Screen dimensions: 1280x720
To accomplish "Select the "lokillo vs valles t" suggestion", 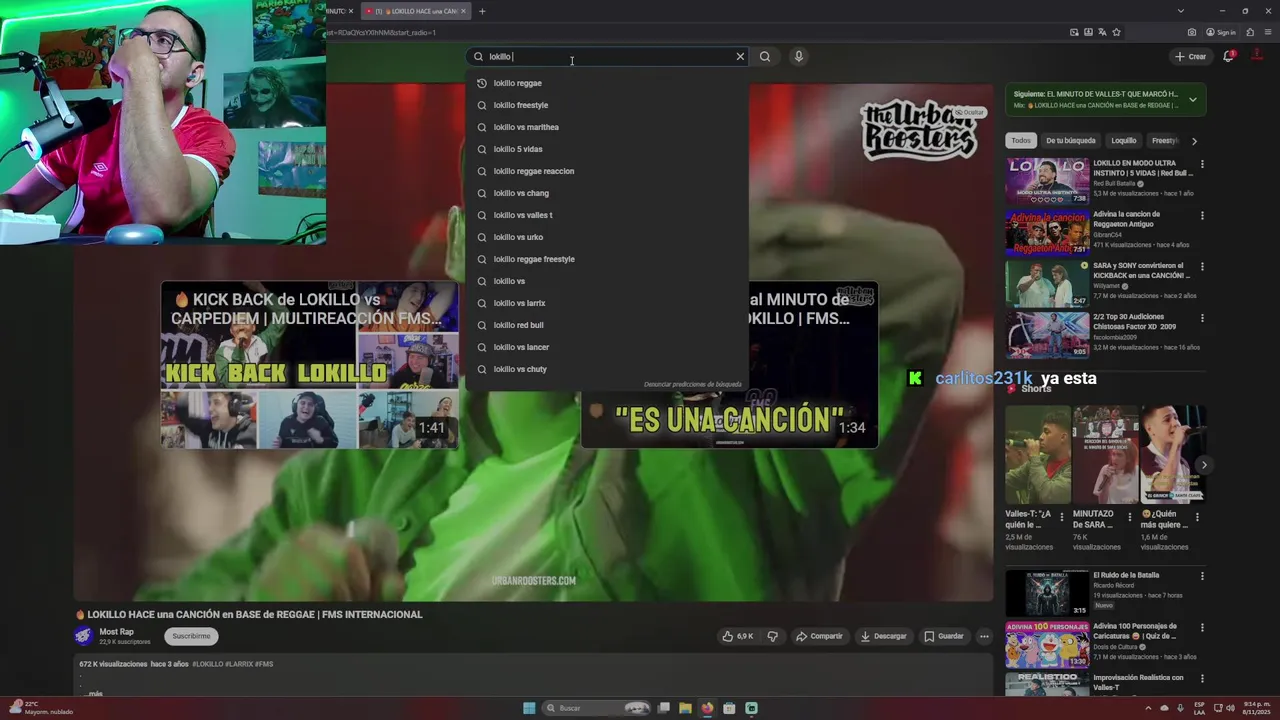I will (607, 215).
